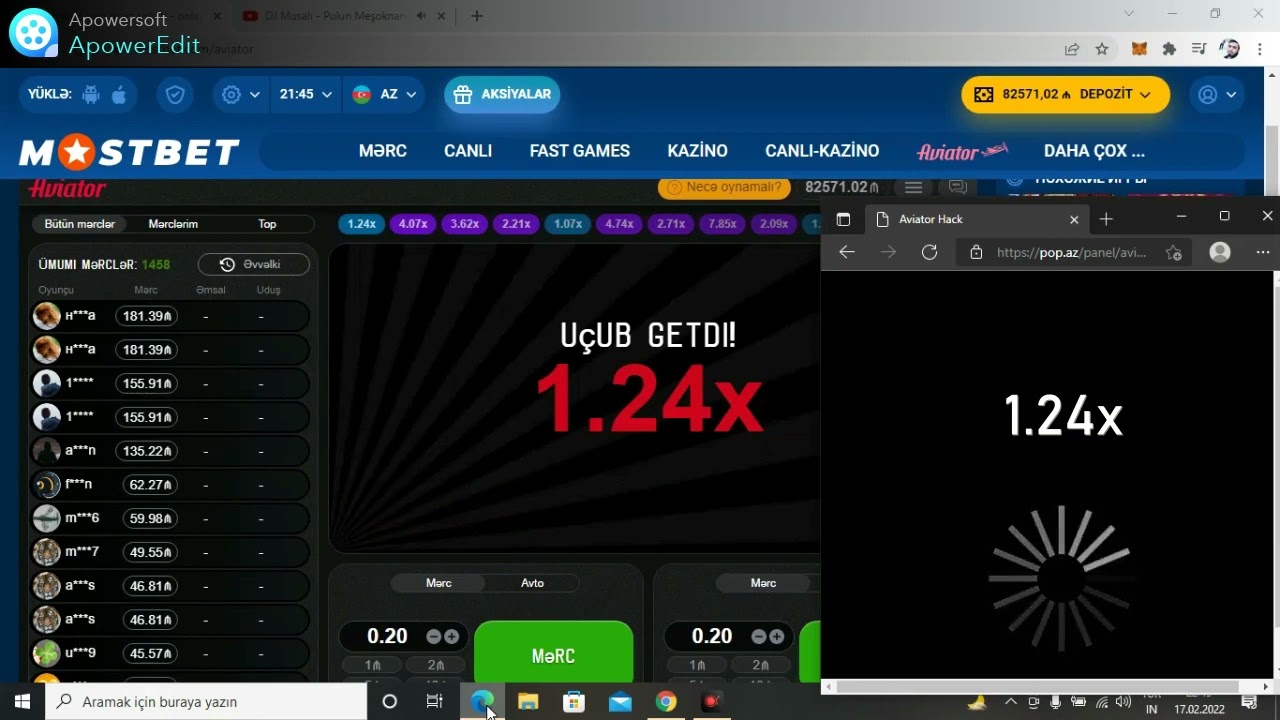Click the Necə oynamalı? help button
The image size is (1280, 720).
725,187
